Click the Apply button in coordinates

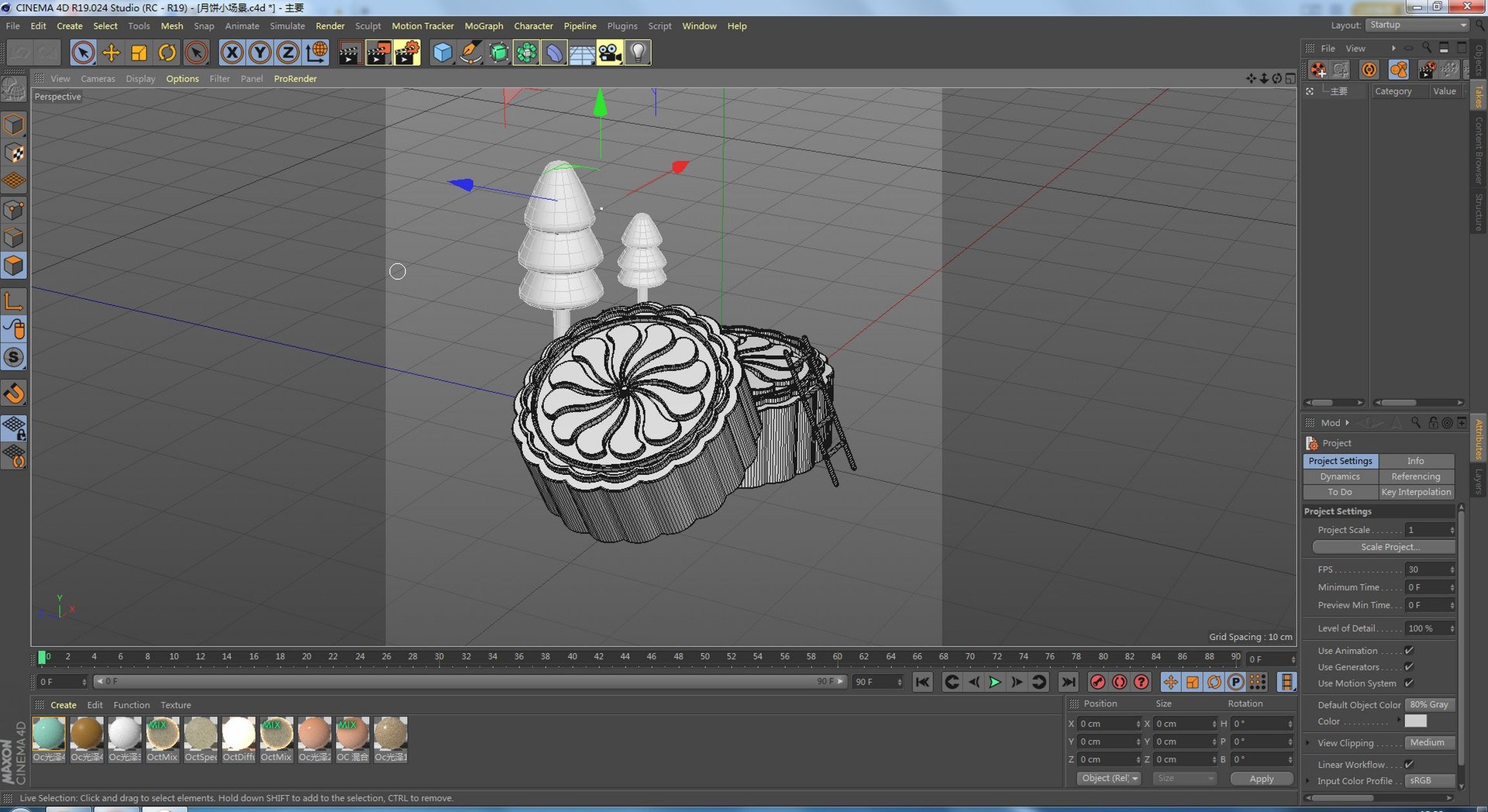click(x=1262, y=779)
